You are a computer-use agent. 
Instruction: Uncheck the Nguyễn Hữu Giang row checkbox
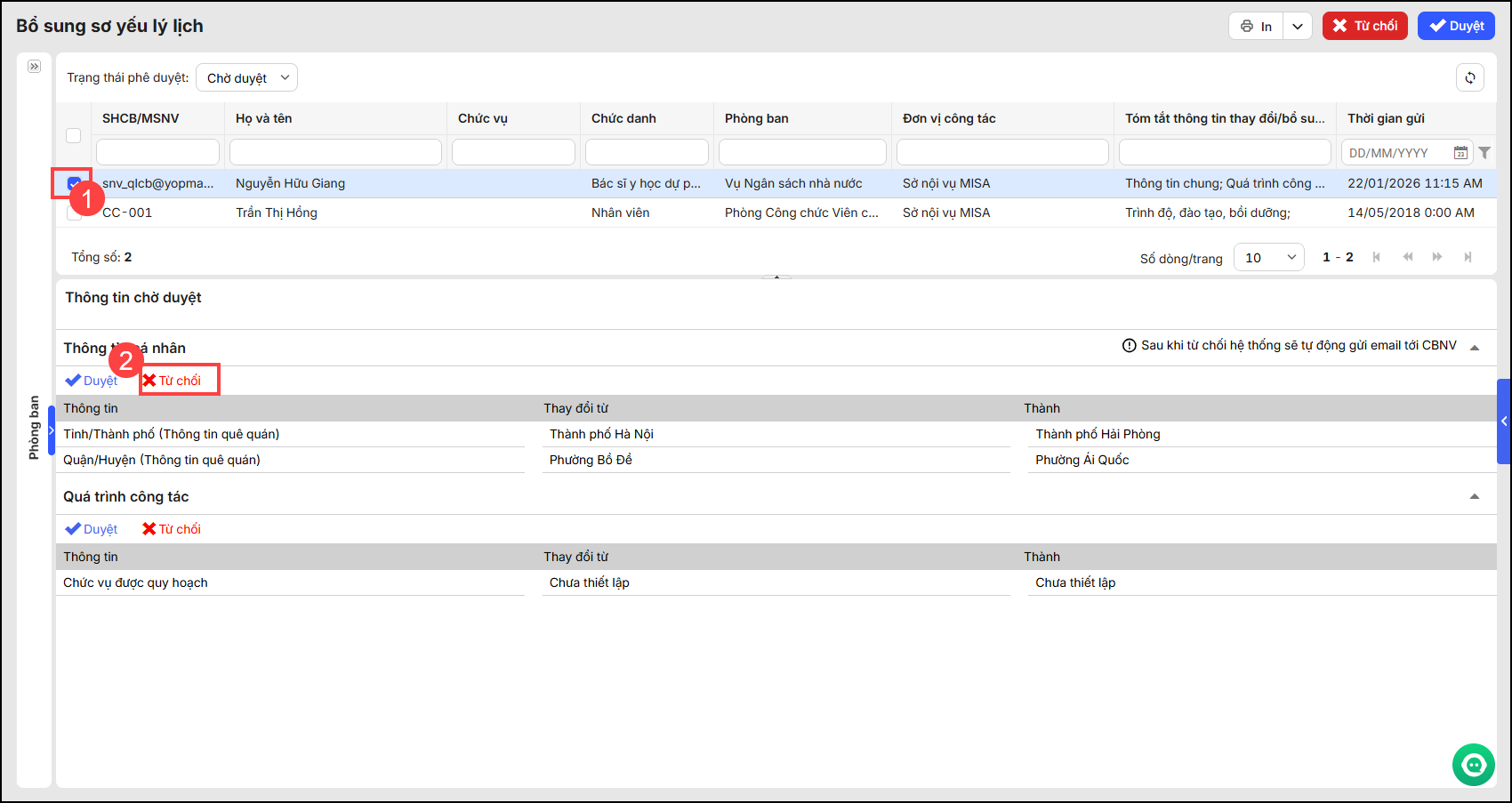pos(74,183)
